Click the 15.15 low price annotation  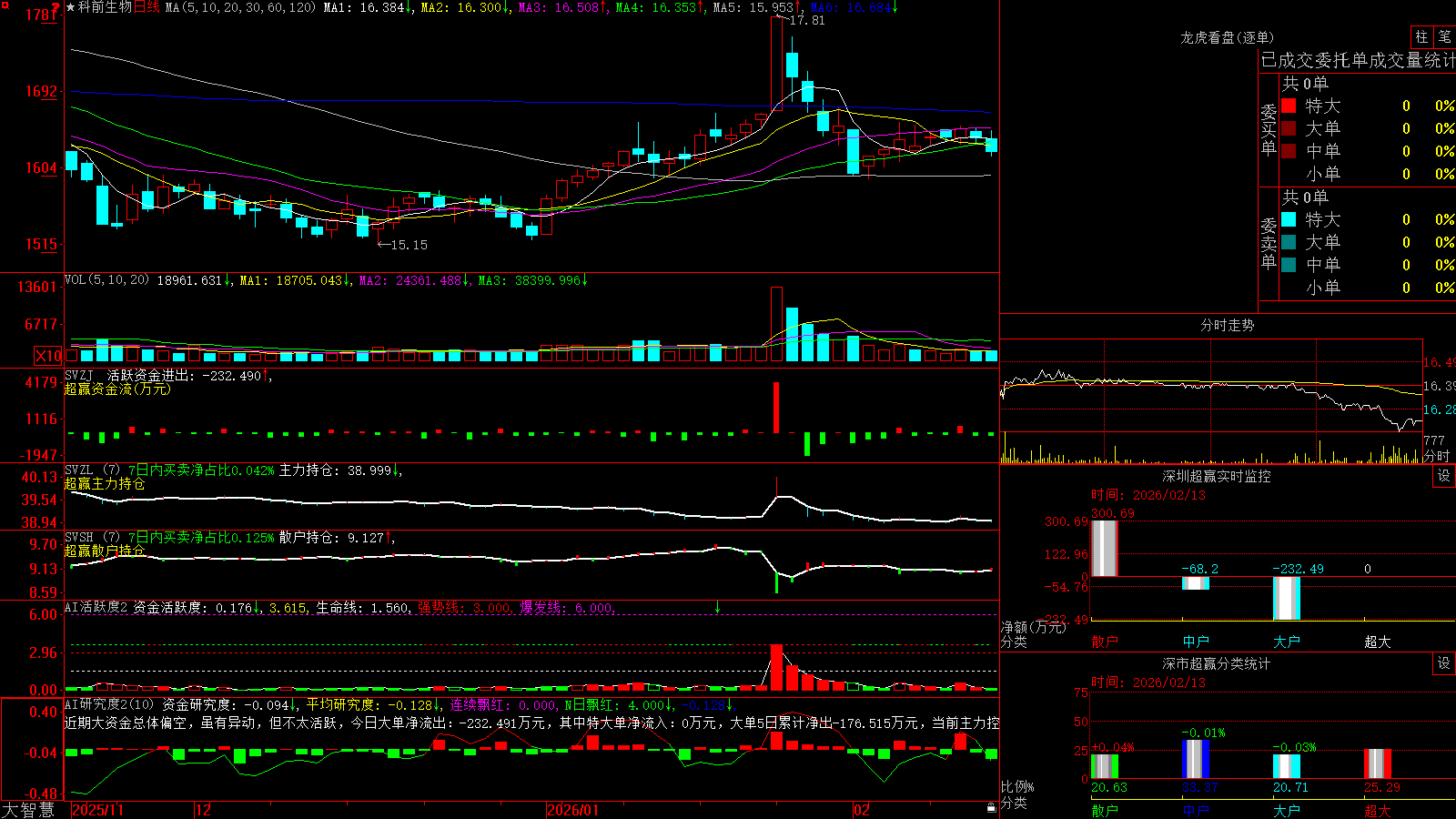point(409,245)
